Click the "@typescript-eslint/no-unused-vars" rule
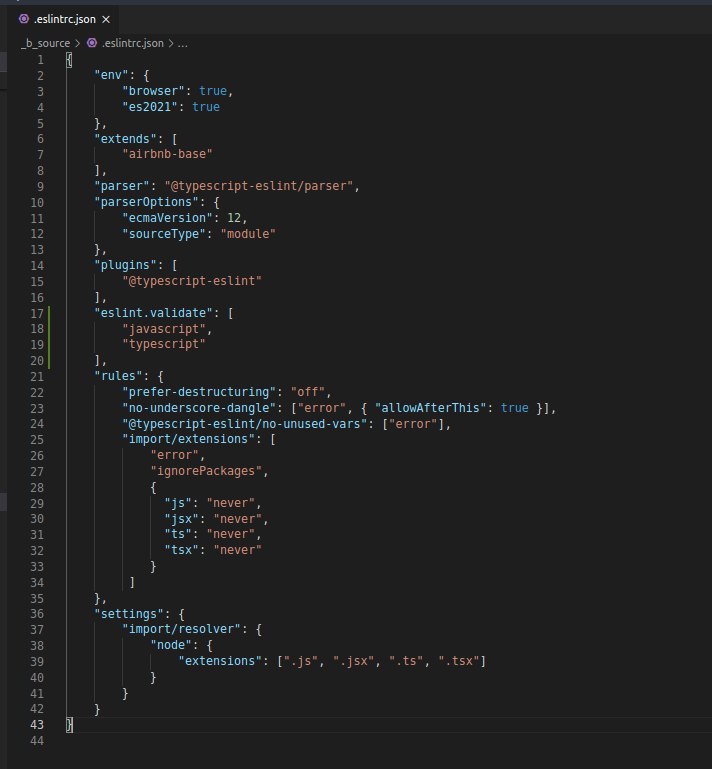Screen dimensions: 712x769 [x=244, y=424]
